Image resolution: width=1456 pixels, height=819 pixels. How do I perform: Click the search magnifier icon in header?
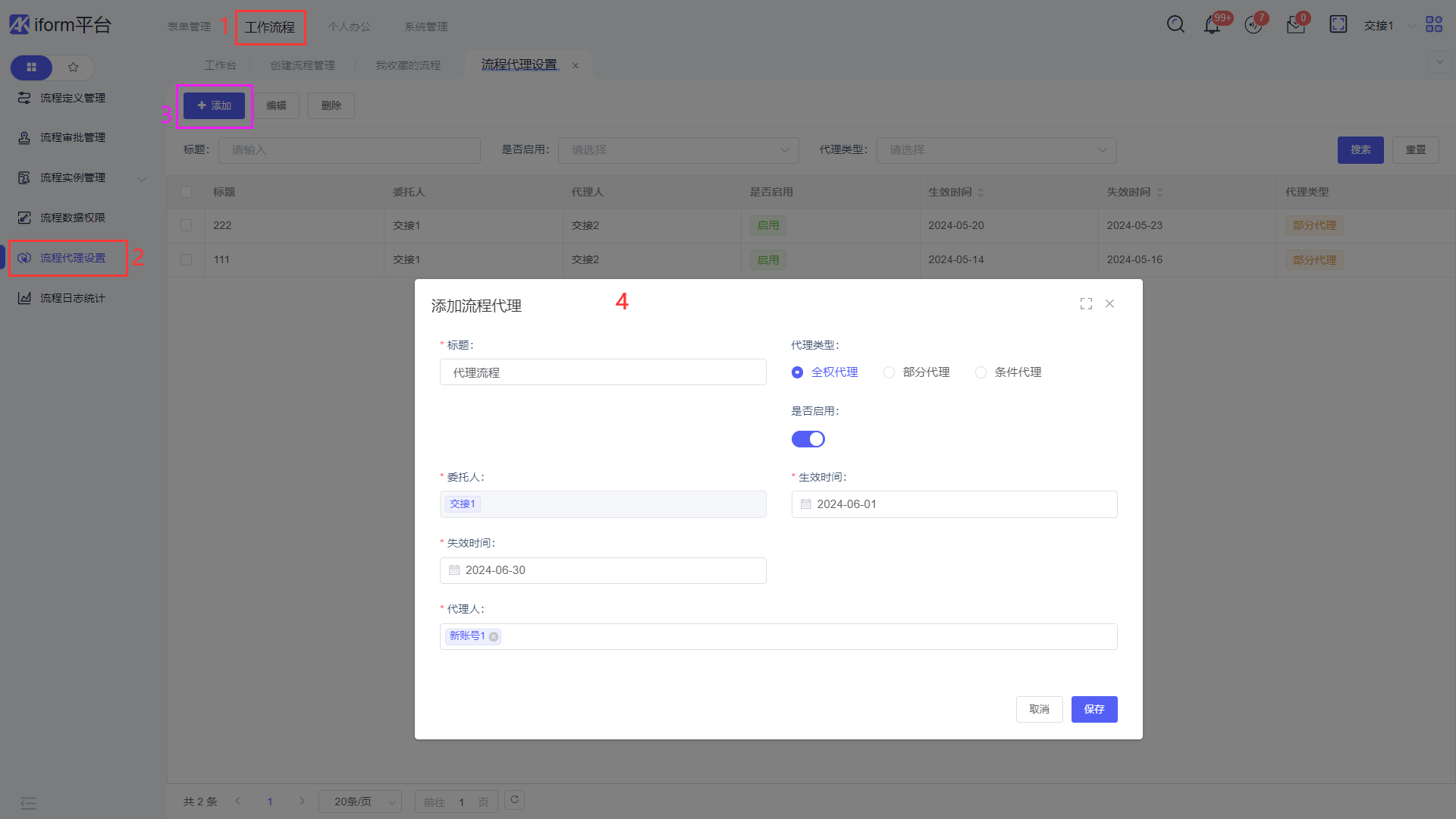[x=1175, y=24]
